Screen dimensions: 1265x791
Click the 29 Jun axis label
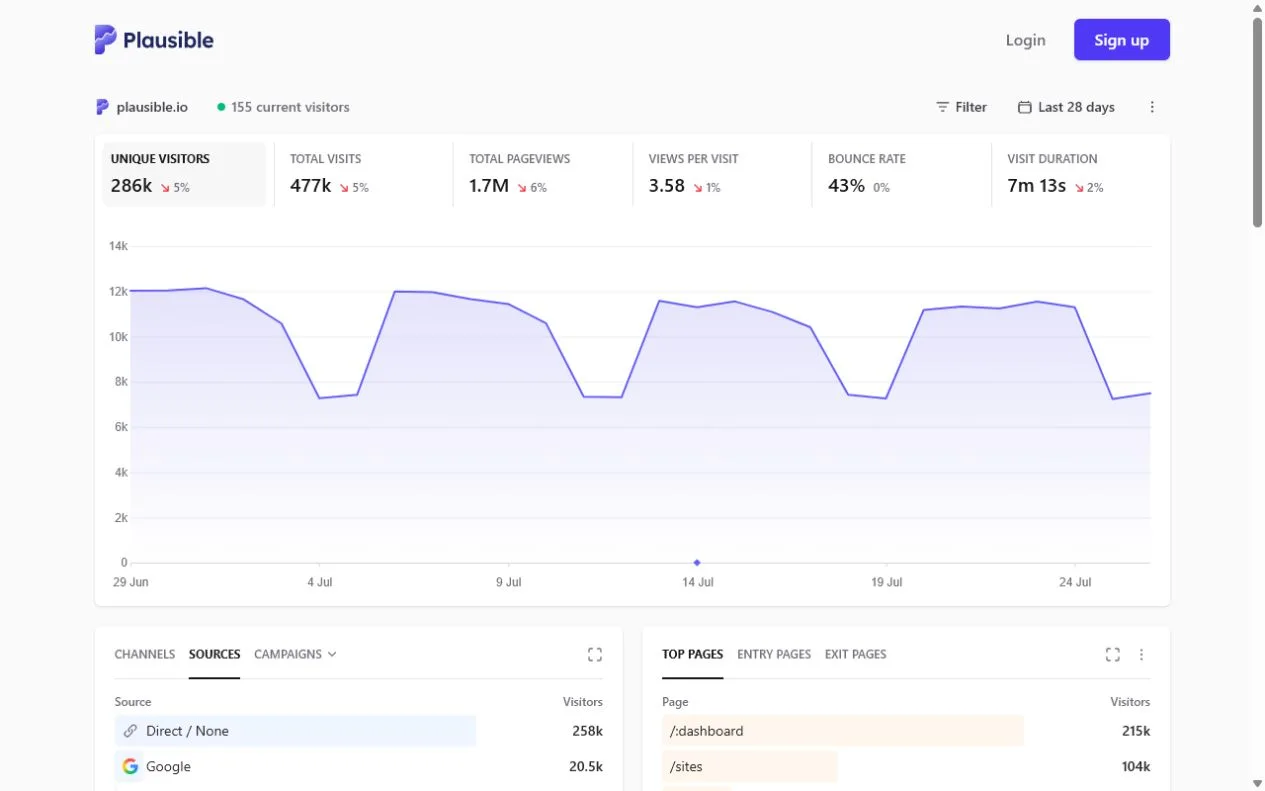coord(131,582)
